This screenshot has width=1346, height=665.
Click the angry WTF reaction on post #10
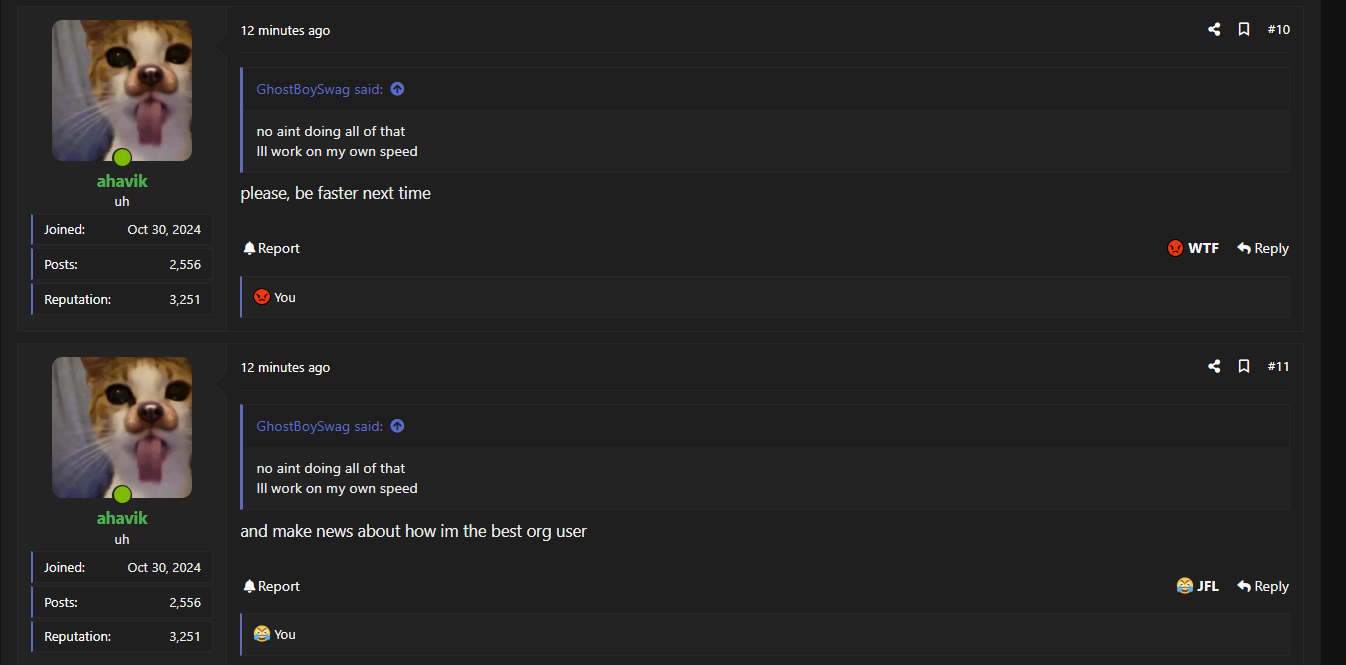pyautogui.click(x=1193, y=248)
